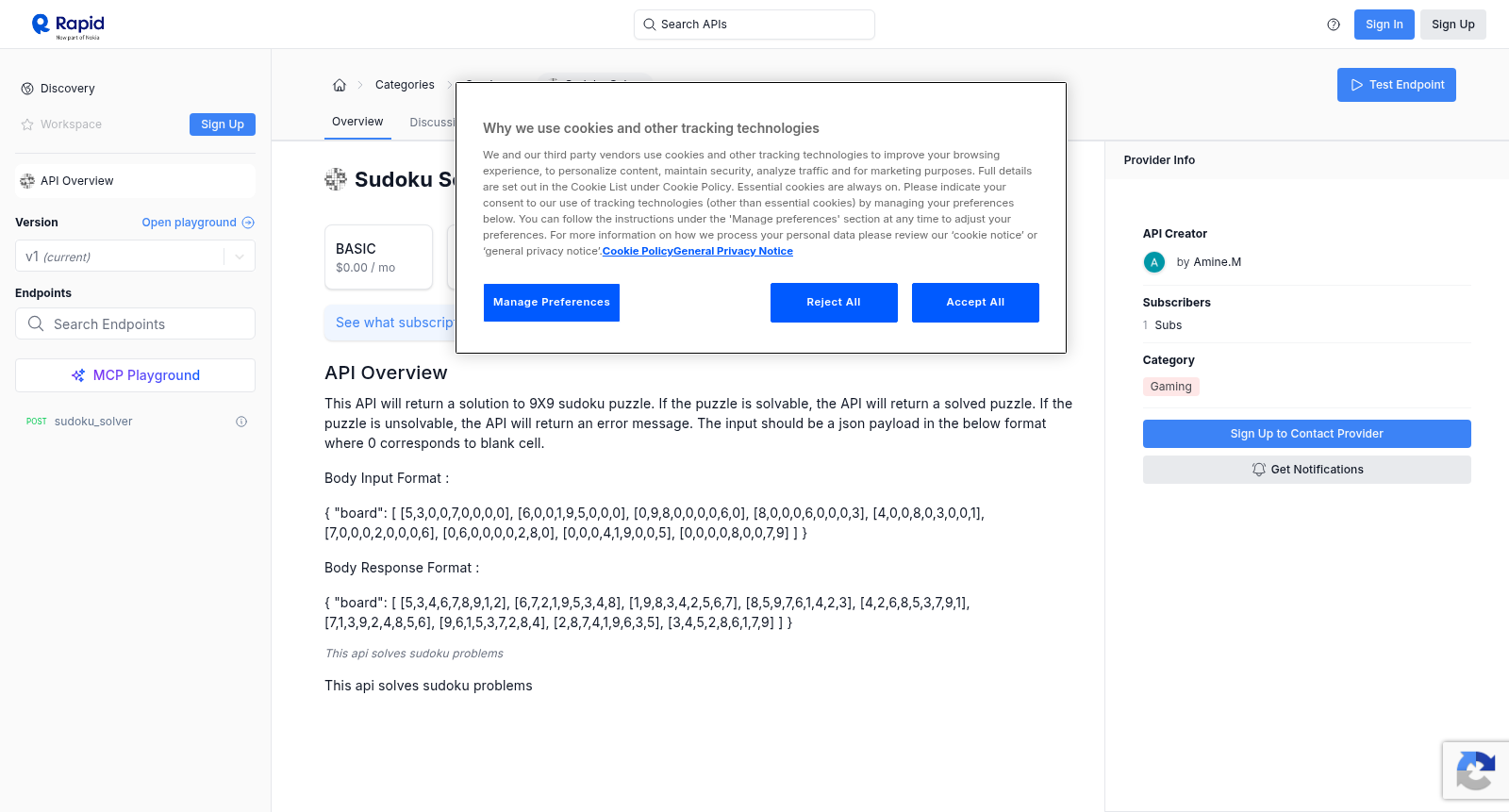Viewport: 1509px width, 812px height.
Task: Click the 'Provider Info' panel heading
Action: (x=1159, y=160)
